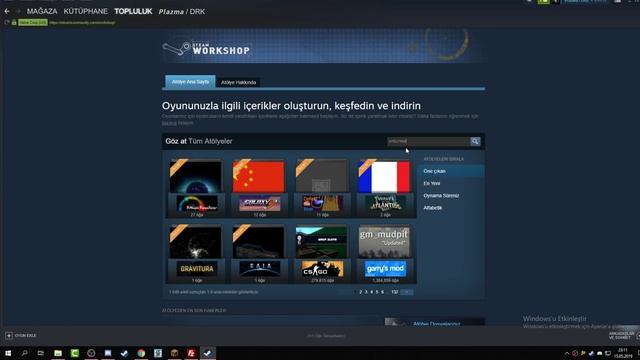Open Task View on the taskbar
The height and width of the screenshot is (360, 640).
pos(41,353)
